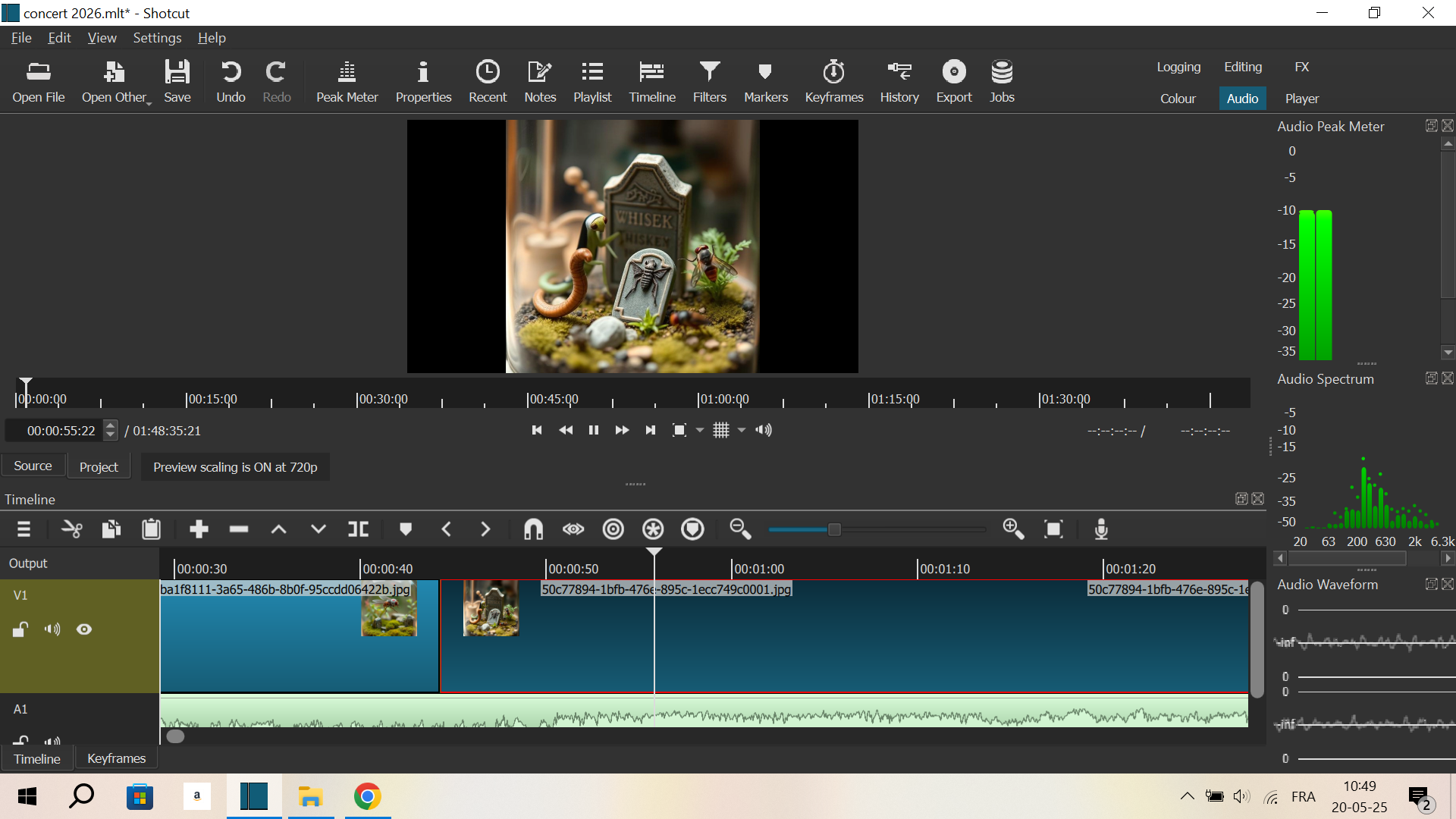Expand the grid options dropdown arrow

click(742, 431)
